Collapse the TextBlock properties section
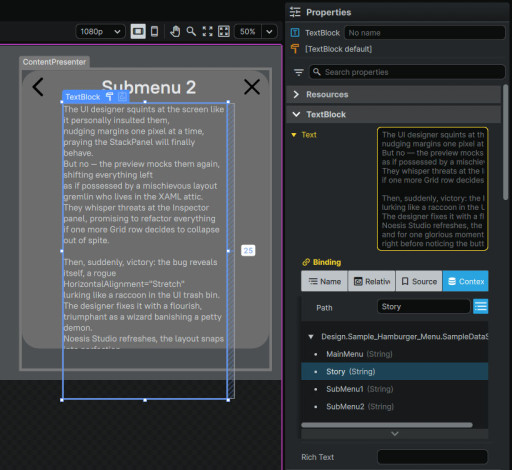This screenshot has width=512, height=470. point(393,114)
